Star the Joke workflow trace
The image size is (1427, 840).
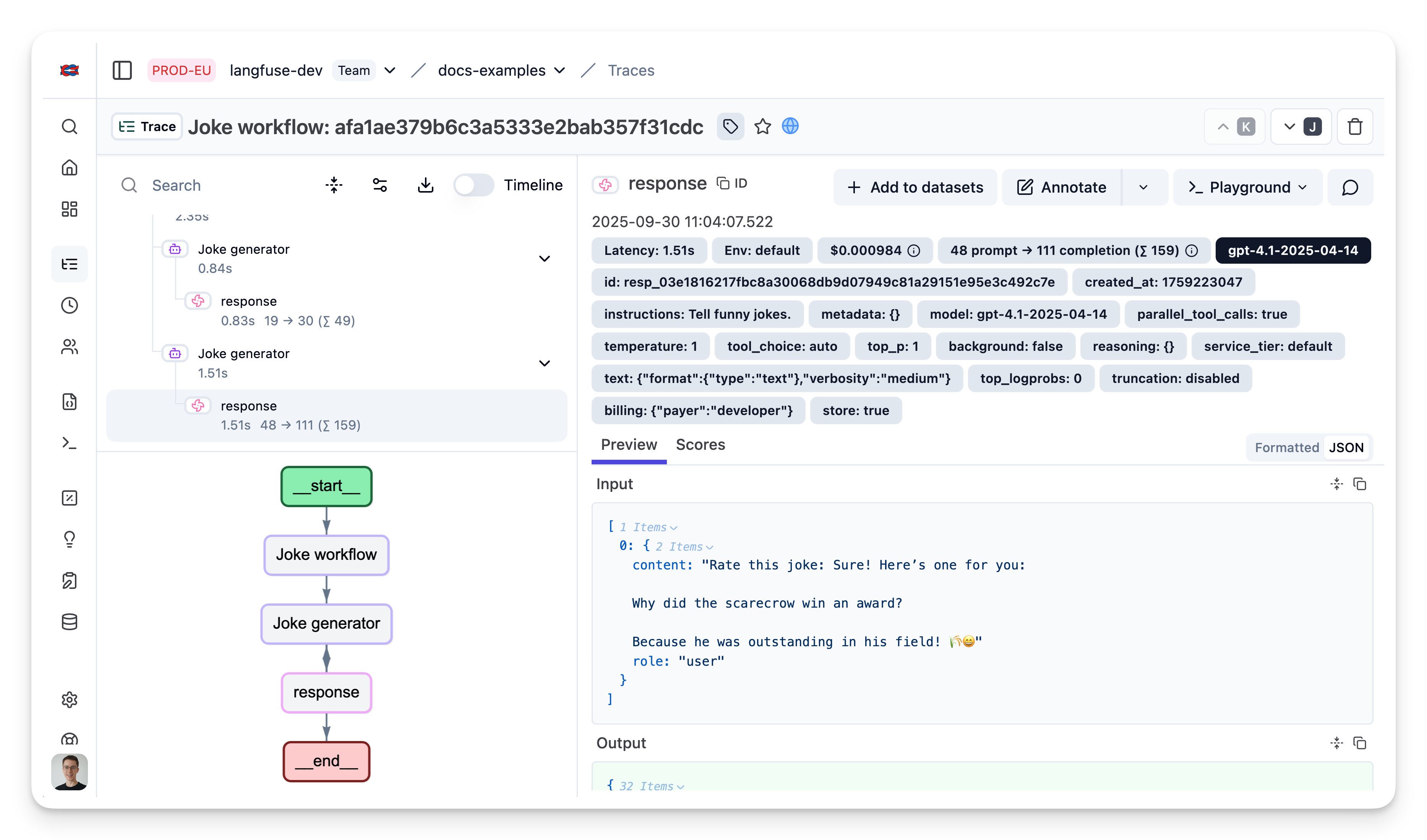763,126
